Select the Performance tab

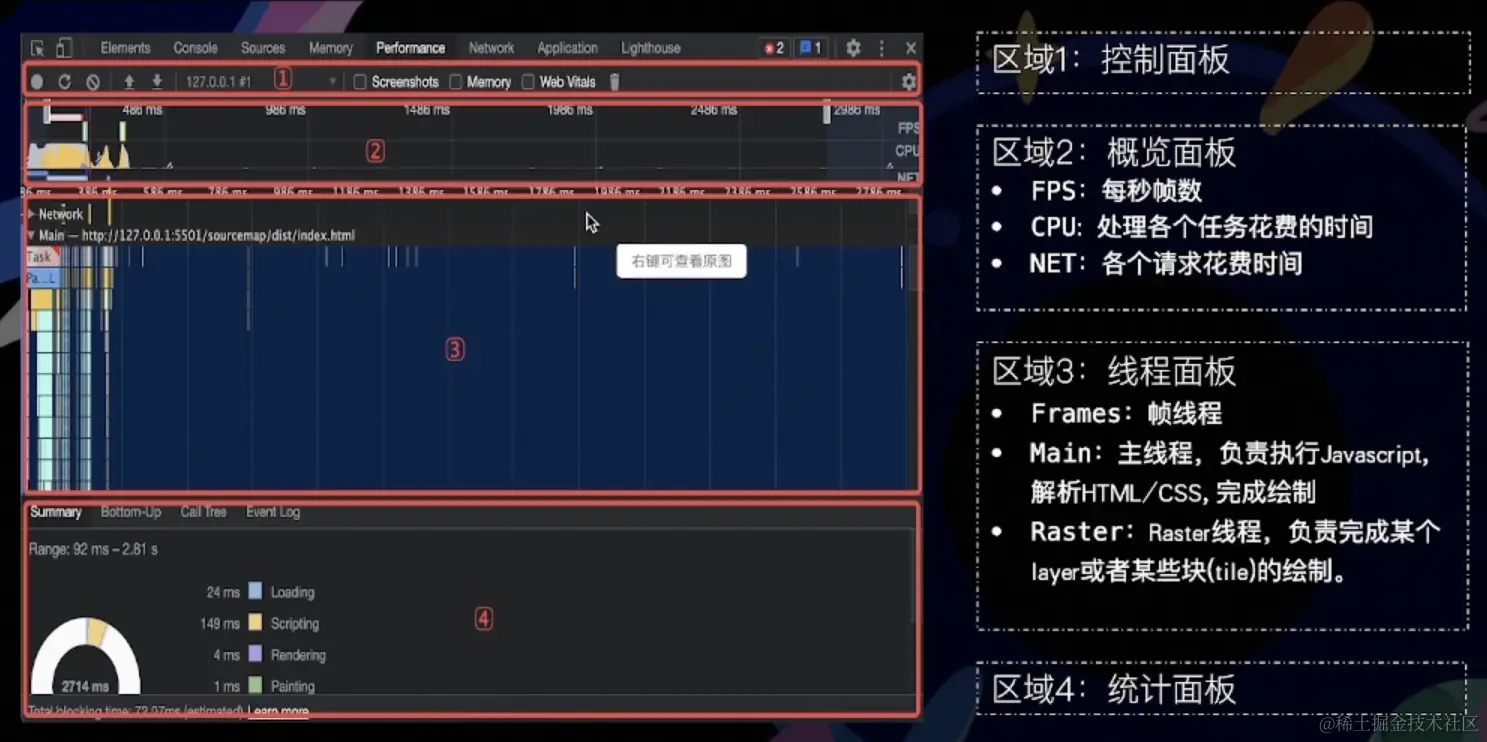click(410, 48)
